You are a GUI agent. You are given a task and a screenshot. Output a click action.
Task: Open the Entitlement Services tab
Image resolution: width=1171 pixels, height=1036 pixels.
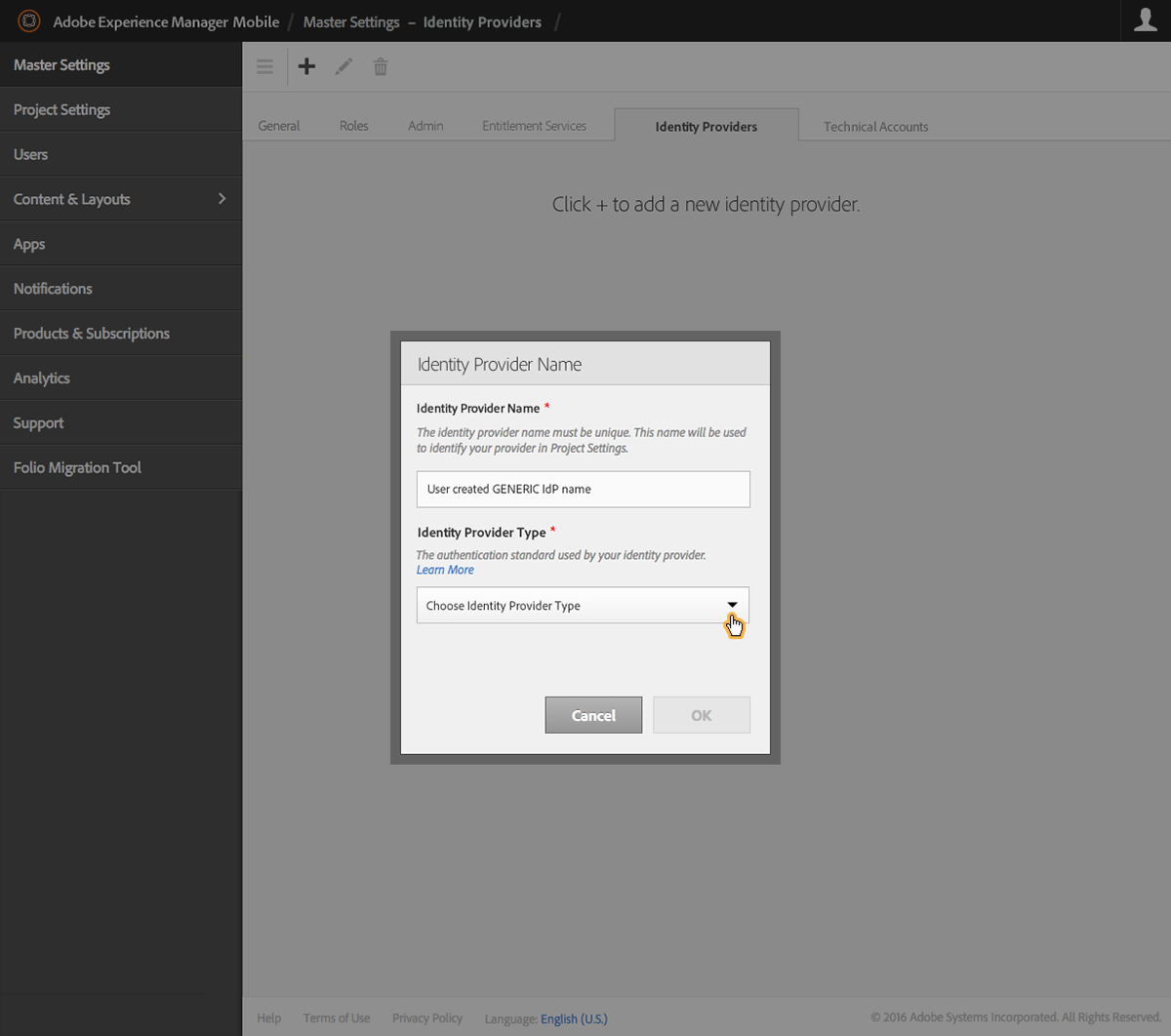[x=534, y=126]
